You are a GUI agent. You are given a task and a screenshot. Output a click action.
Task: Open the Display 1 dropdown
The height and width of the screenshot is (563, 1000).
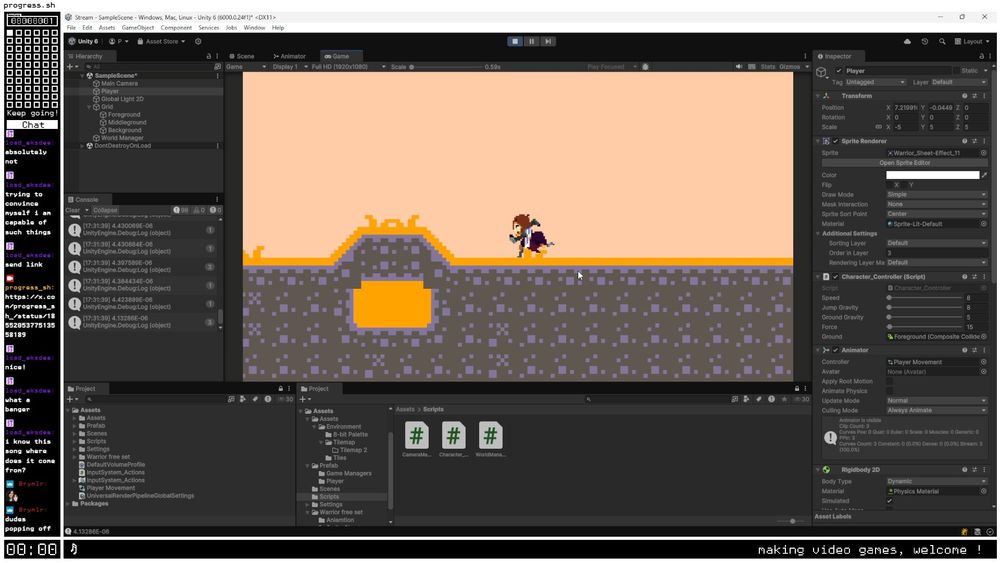[x=290, y=67]
